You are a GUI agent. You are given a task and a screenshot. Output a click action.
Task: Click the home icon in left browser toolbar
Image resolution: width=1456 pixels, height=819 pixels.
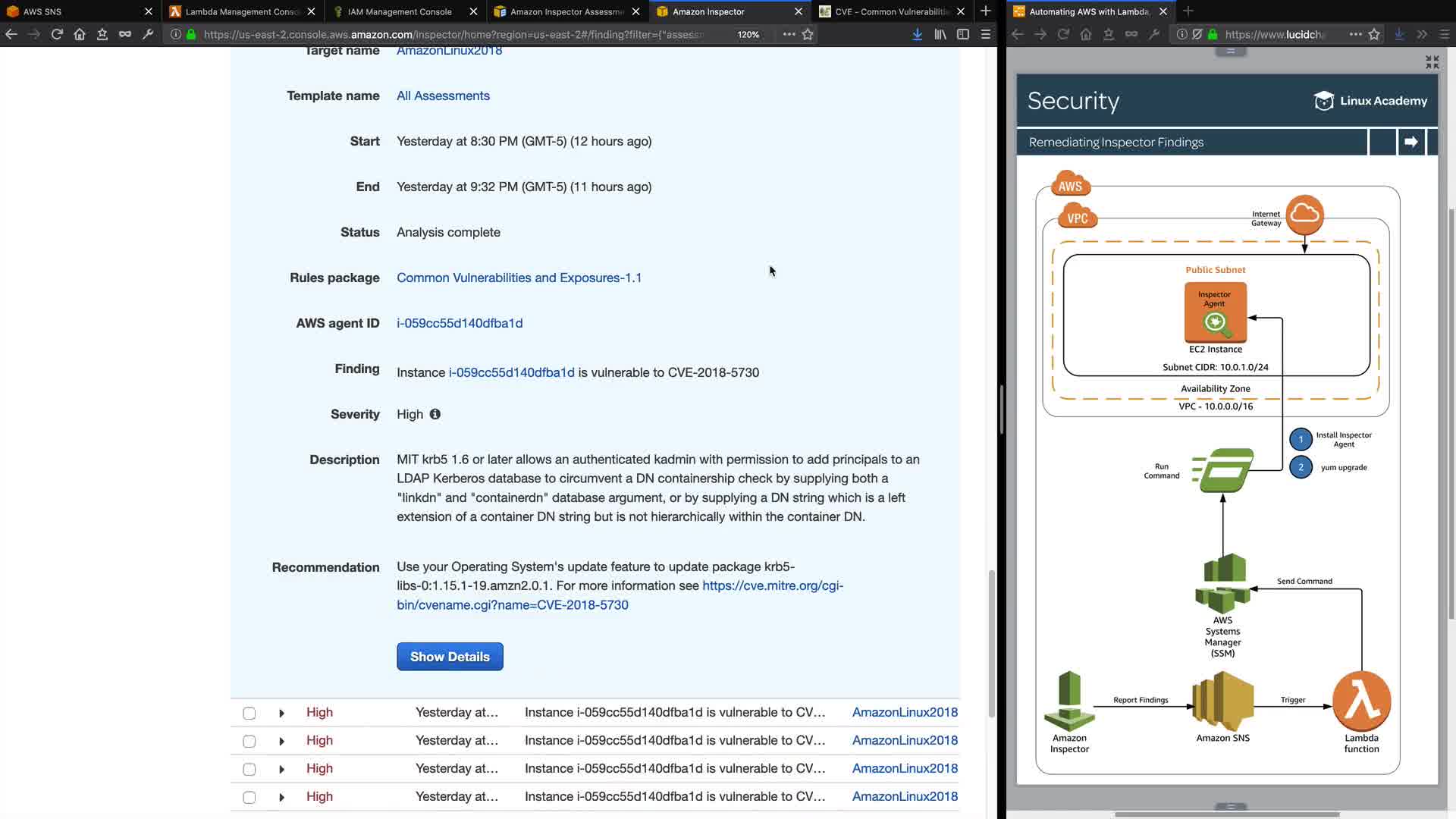coord(80,34)
